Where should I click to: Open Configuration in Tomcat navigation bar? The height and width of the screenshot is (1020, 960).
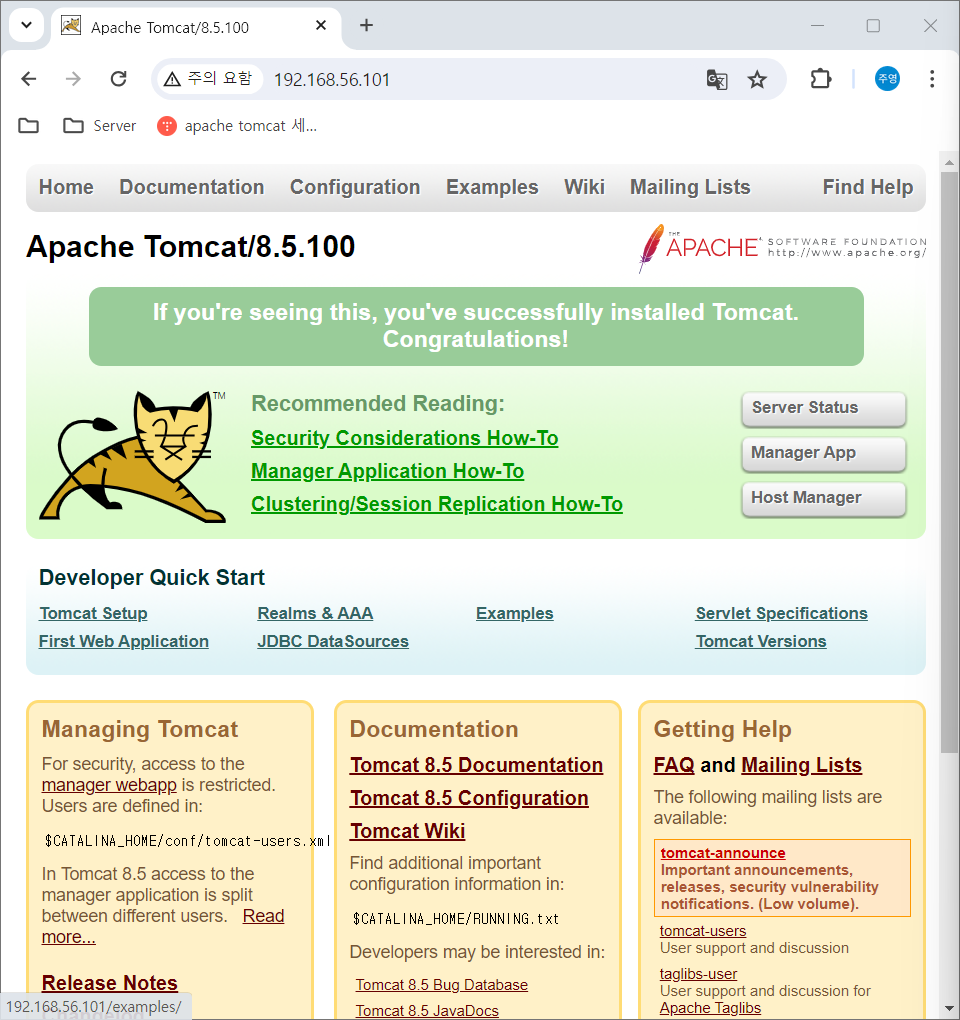(x=355, y=187)
